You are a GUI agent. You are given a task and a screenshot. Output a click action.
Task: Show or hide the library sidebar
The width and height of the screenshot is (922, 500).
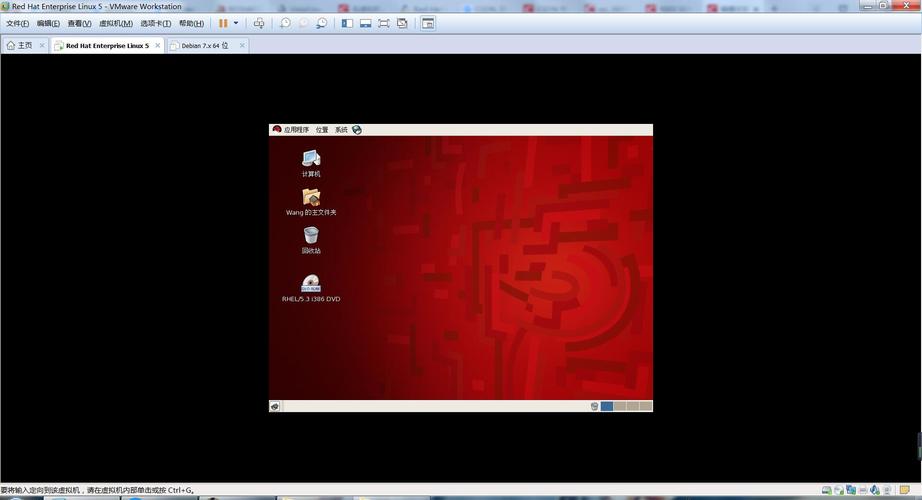[x=348, y=24]
